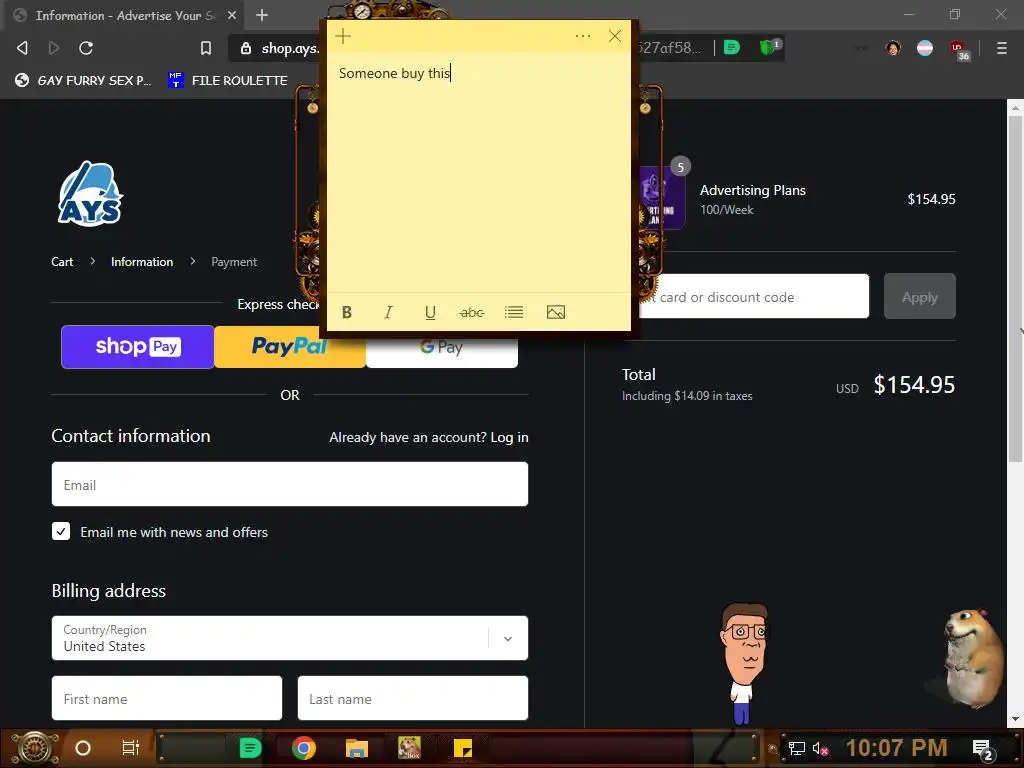Open Task View in taskbar
The width and height of the screenshot is (1024, 768).
(x=131, y=748)
